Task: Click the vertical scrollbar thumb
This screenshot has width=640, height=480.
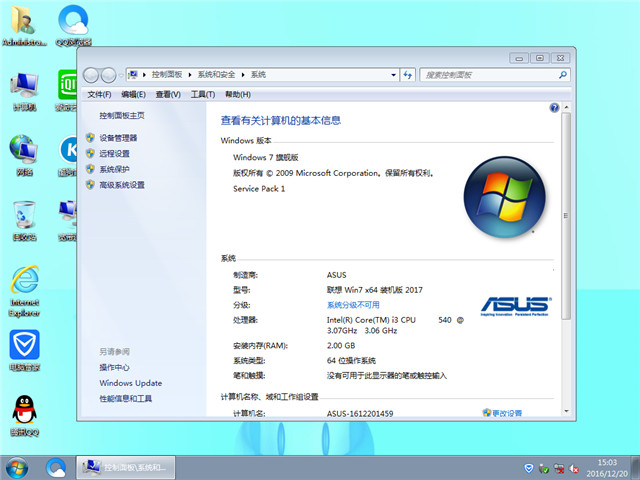Action: (566, 216)
